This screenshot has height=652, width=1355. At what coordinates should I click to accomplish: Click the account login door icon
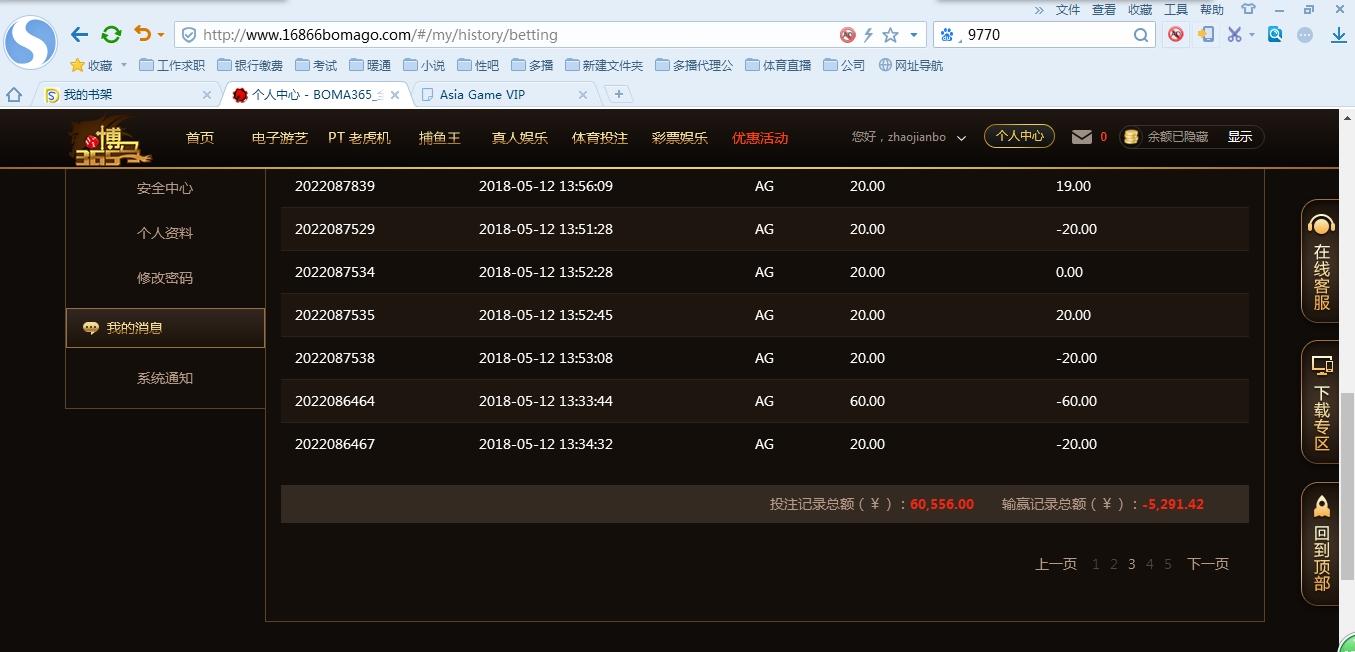click(x=1206, y=35)
